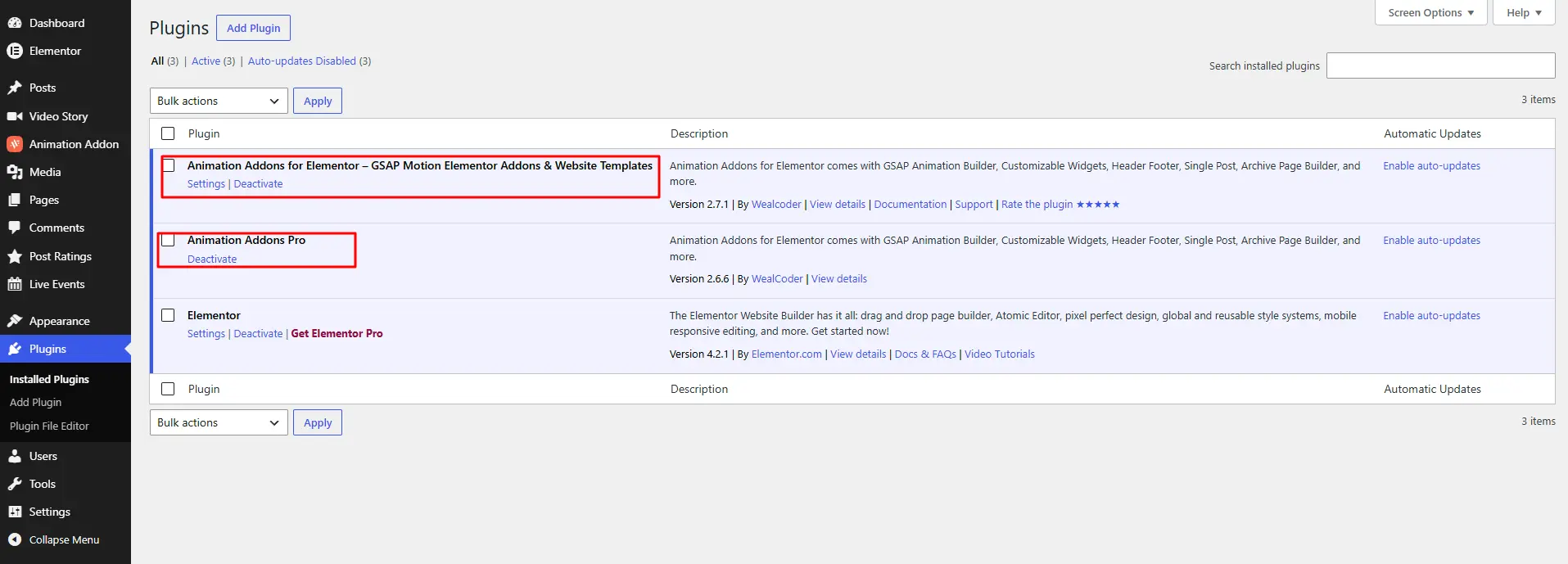Screen dimensions: 1568x564
Task: Open Settings link for Elementor plugin
Action: point(206,334)
